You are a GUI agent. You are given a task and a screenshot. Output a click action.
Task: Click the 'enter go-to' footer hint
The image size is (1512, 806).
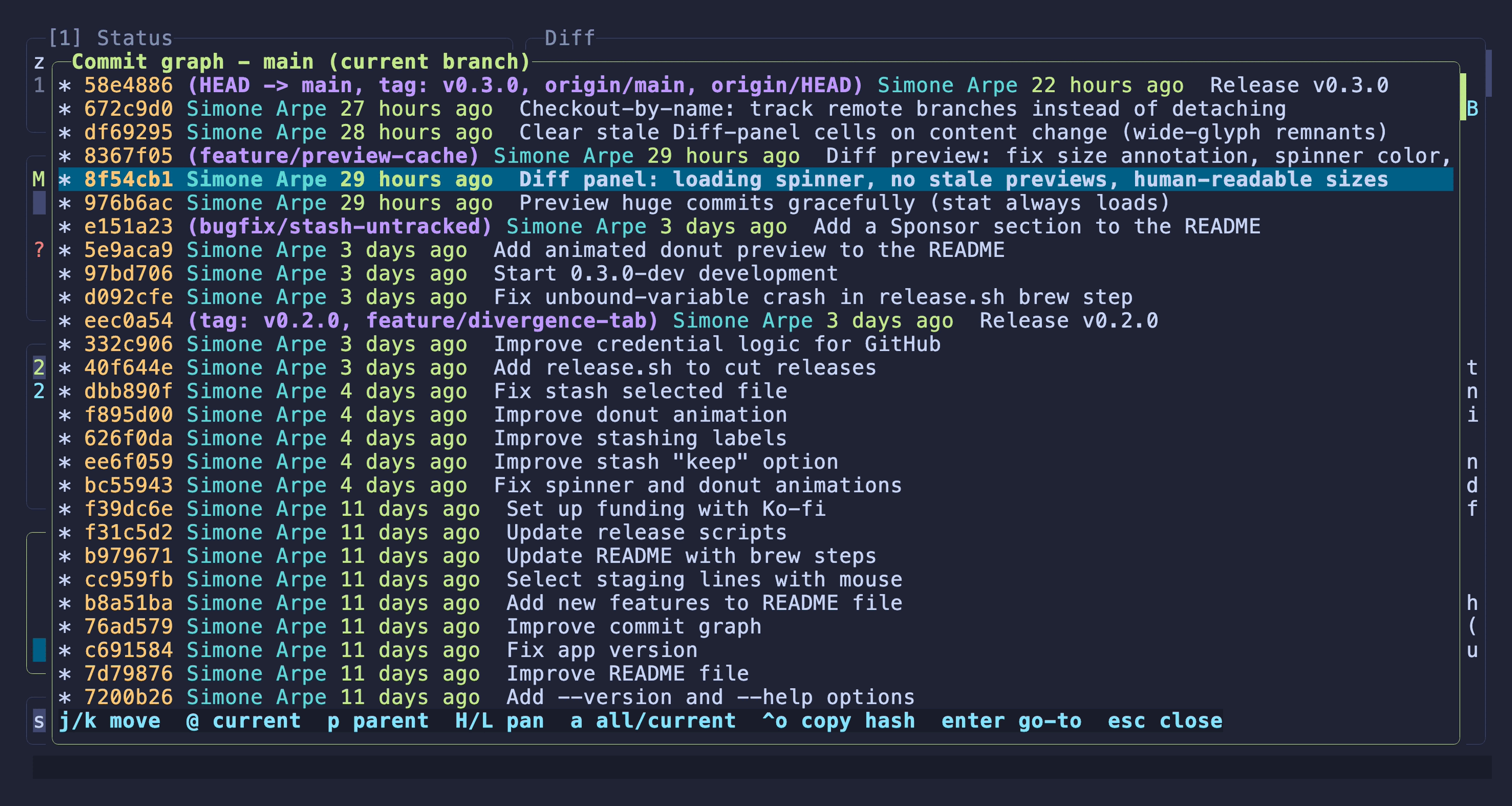tap(1011, 720)
